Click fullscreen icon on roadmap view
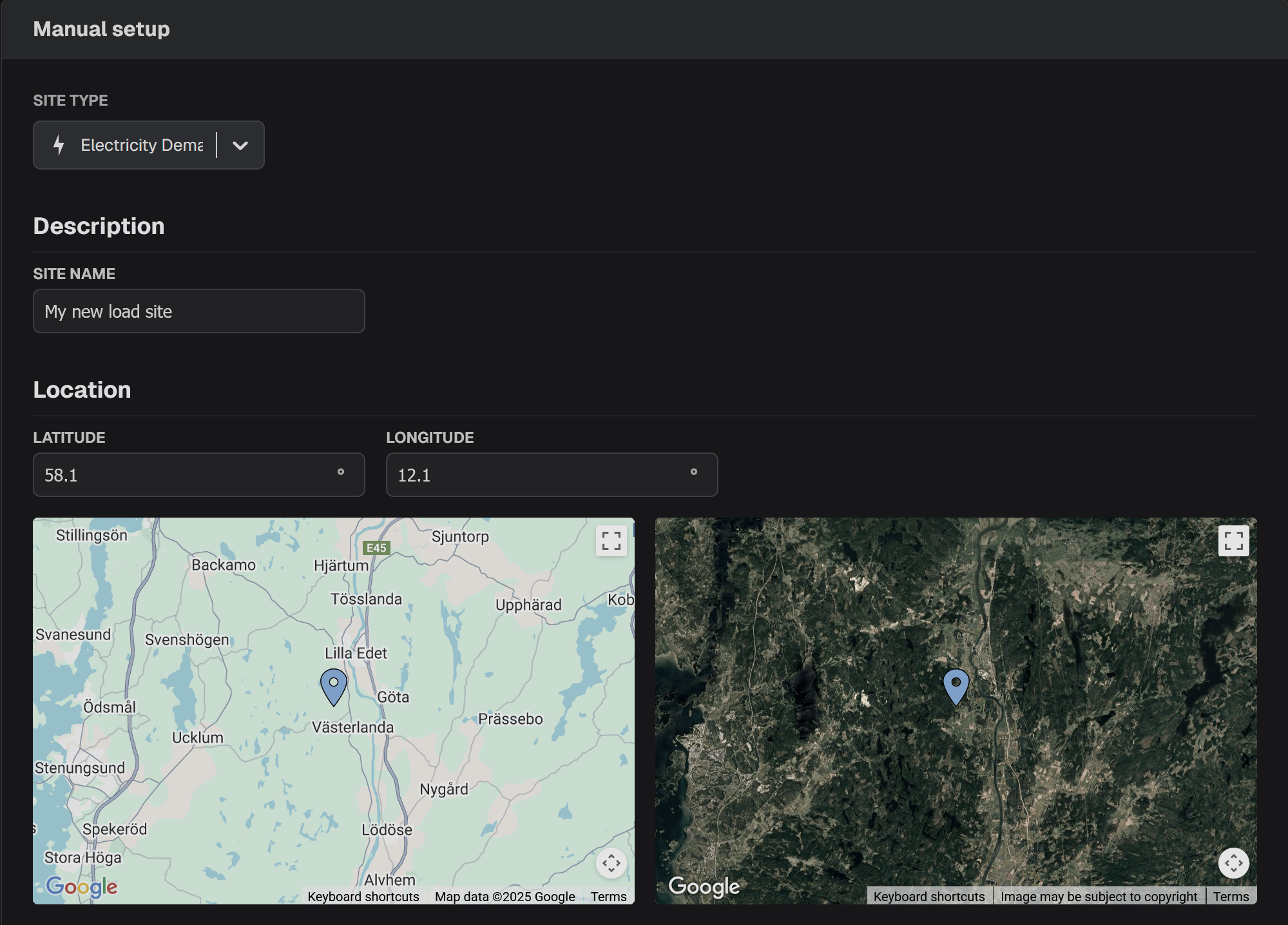This screenshot has height=925, width=1288. click(x=611, y=541)
